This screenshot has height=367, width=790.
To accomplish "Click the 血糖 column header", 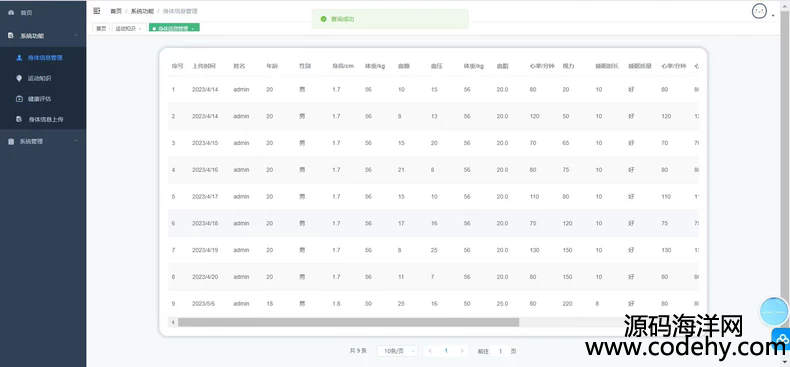I will point(404,66).
